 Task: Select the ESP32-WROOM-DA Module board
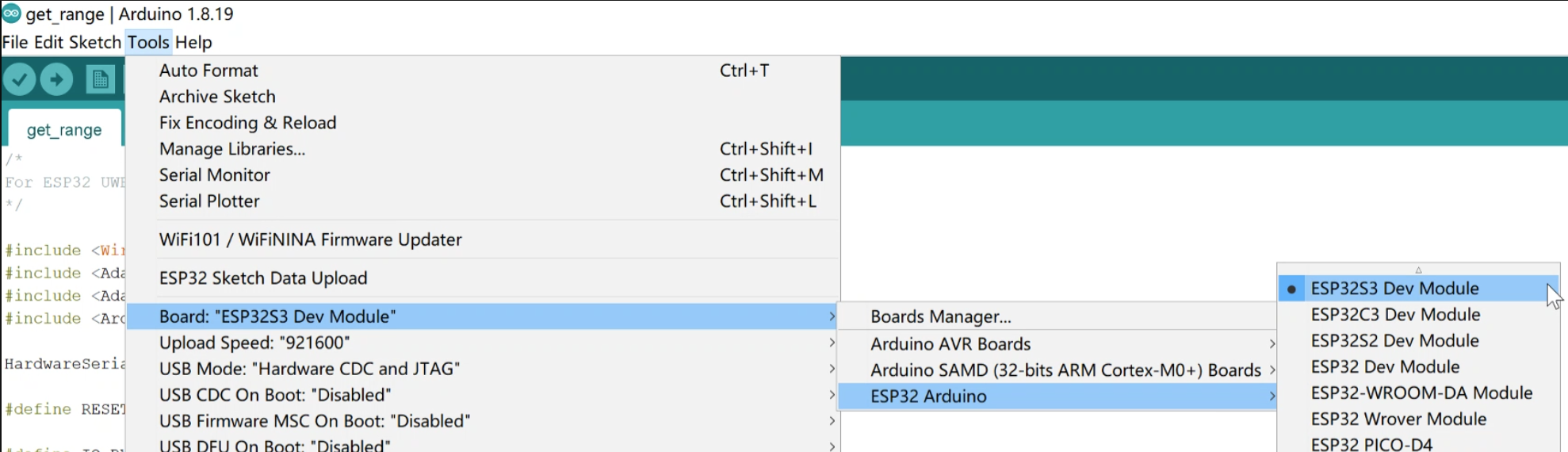1418,393
